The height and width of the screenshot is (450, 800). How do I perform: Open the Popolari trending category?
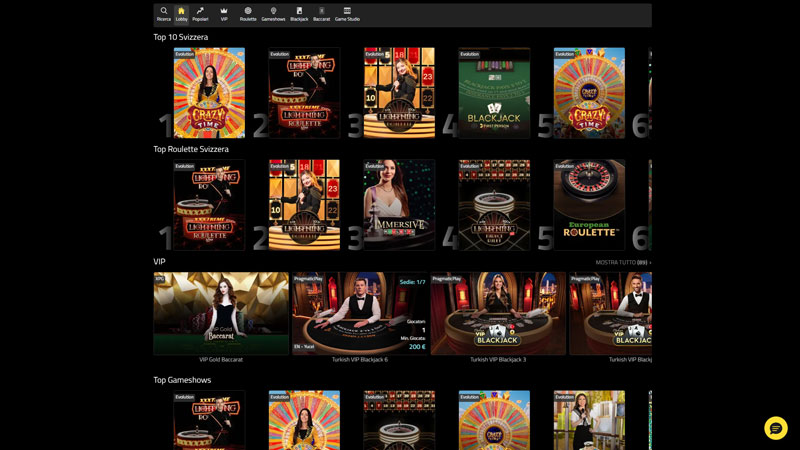[200, 14]
